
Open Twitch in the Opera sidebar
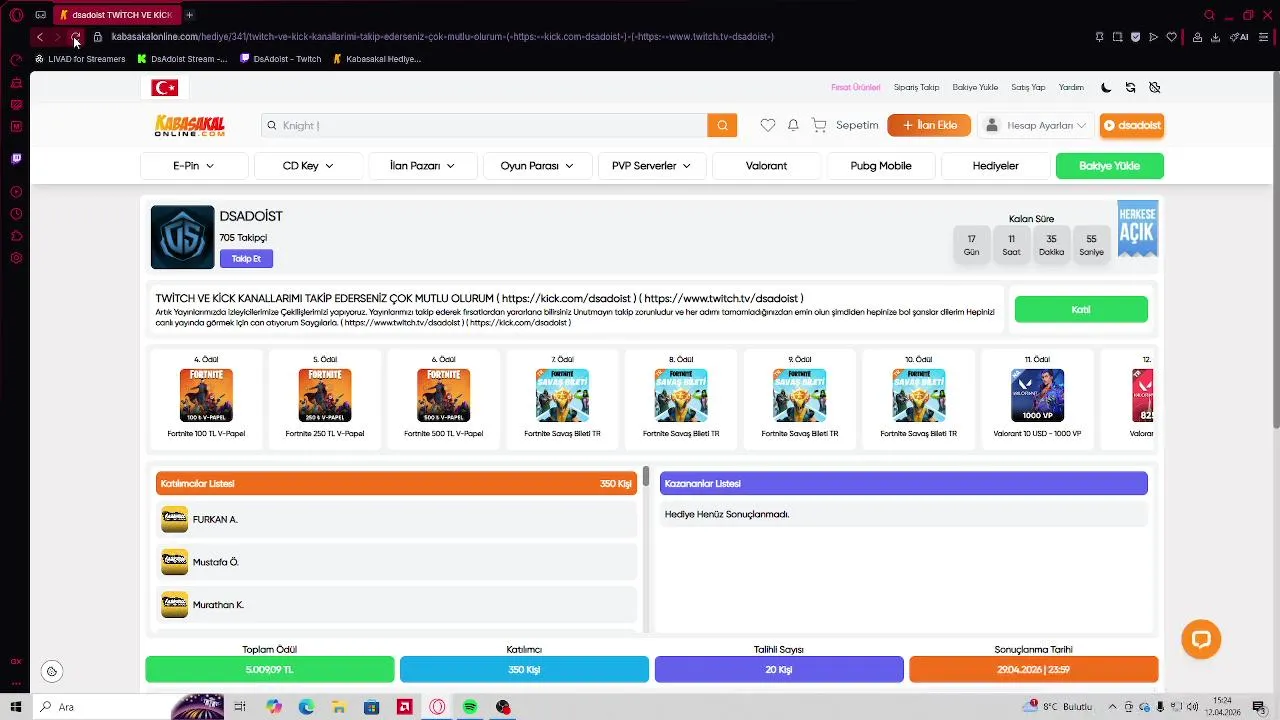point(16,158)
